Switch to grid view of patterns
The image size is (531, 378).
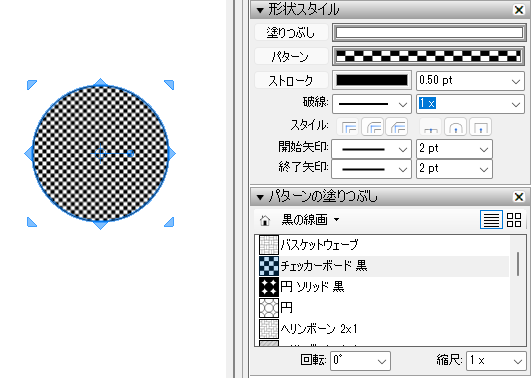click(514, 219)
